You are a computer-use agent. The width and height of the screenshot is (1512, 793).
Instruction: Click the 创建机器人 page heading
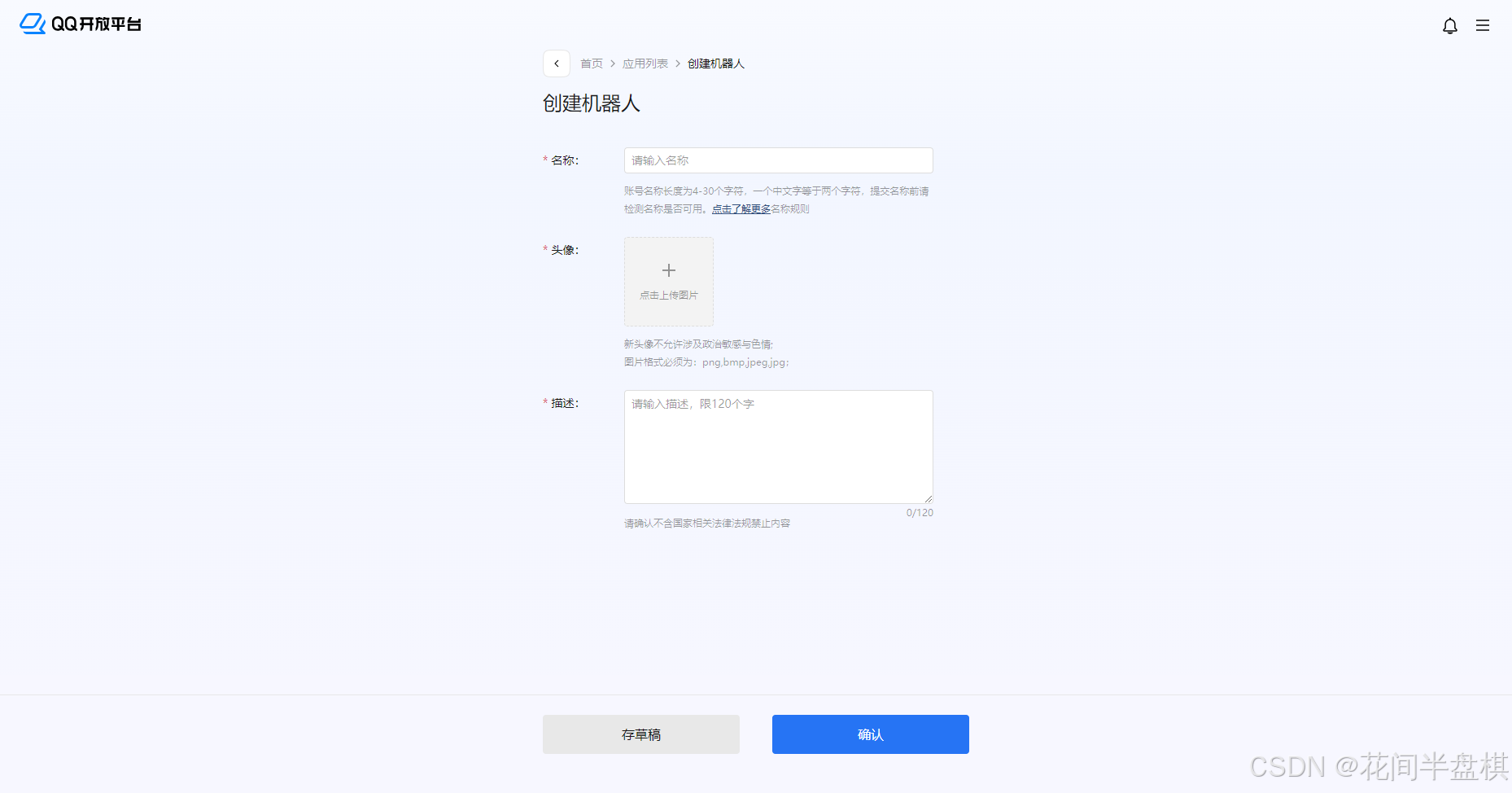coord(592,103)
